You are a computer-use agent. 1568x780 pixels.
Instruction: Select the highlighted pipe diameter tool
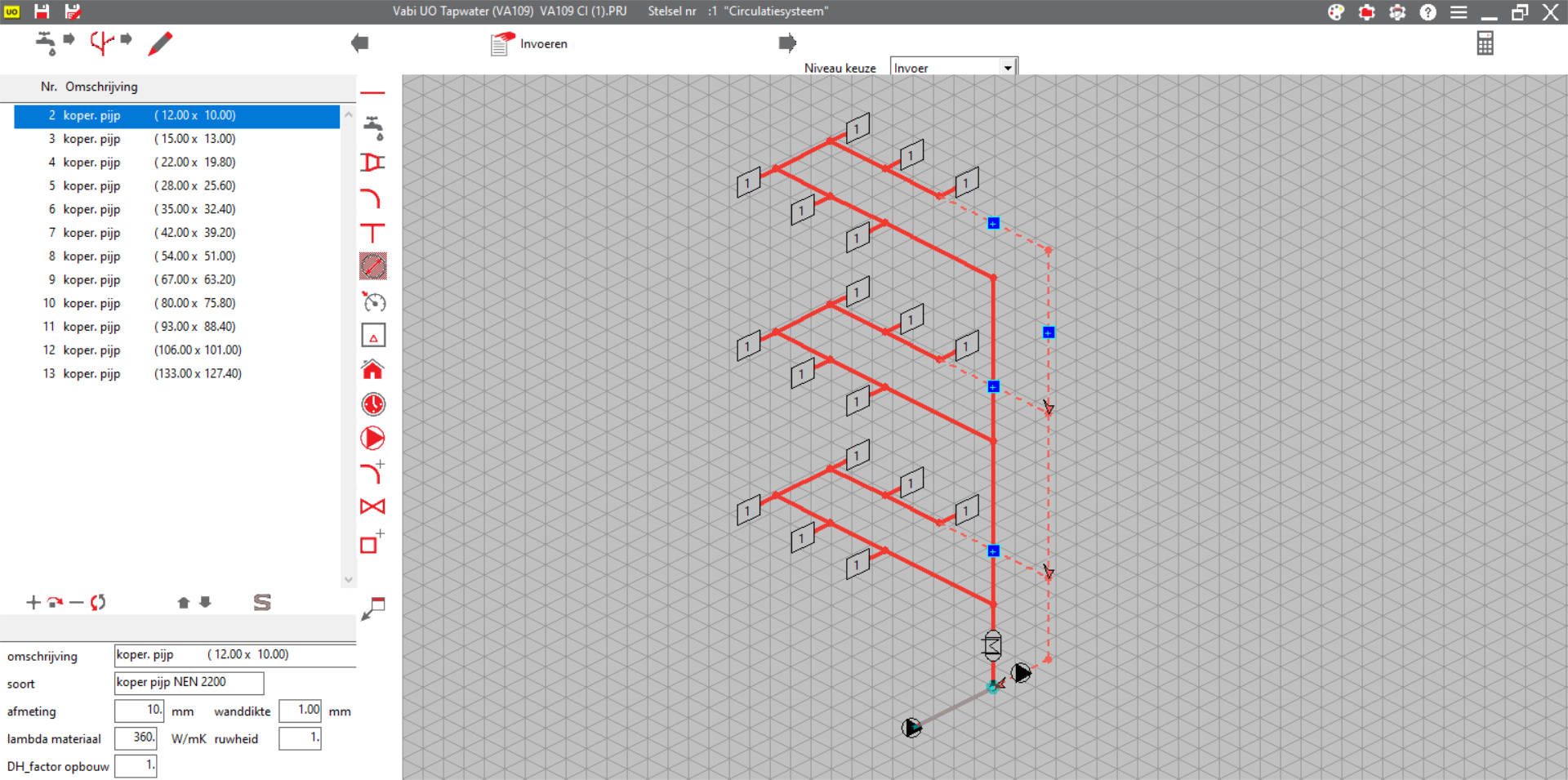click(x=373, y=266)
